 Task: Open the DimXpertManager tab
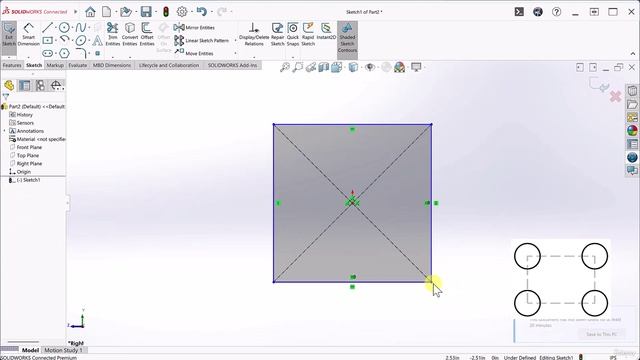pos(56,85)
